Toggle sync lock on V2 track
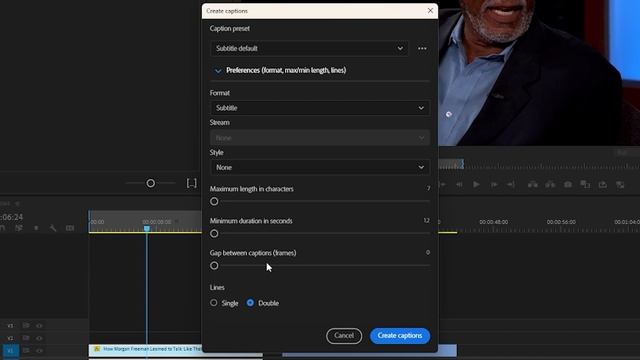This screenshot has height=360, width=640. (26, 338)
